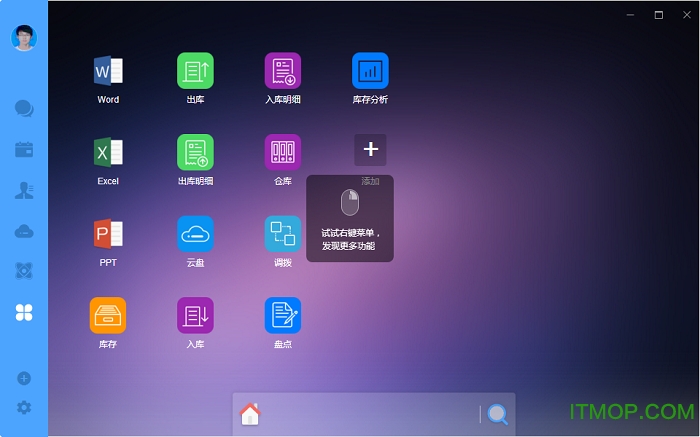
Task: Open the 仓库 warehouse app
Action: (282, 152)
